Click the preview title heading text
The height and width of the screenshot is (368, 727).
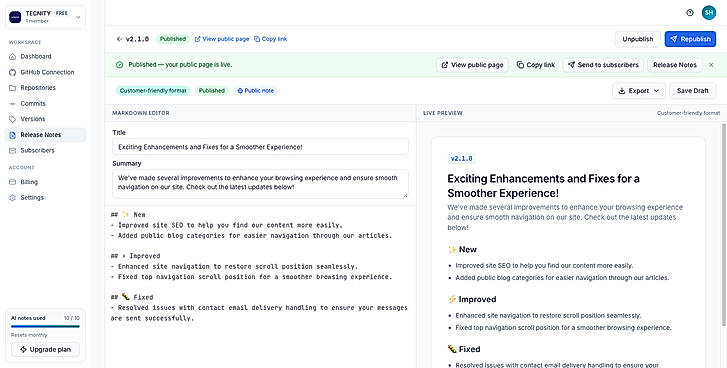pos(543,186)
